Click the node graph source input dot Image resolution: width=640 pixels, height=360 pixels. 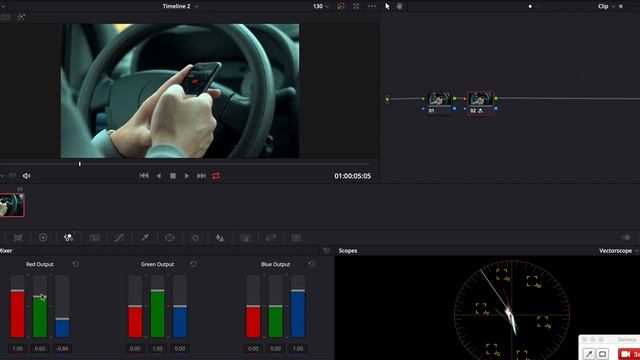click(387, 99)
